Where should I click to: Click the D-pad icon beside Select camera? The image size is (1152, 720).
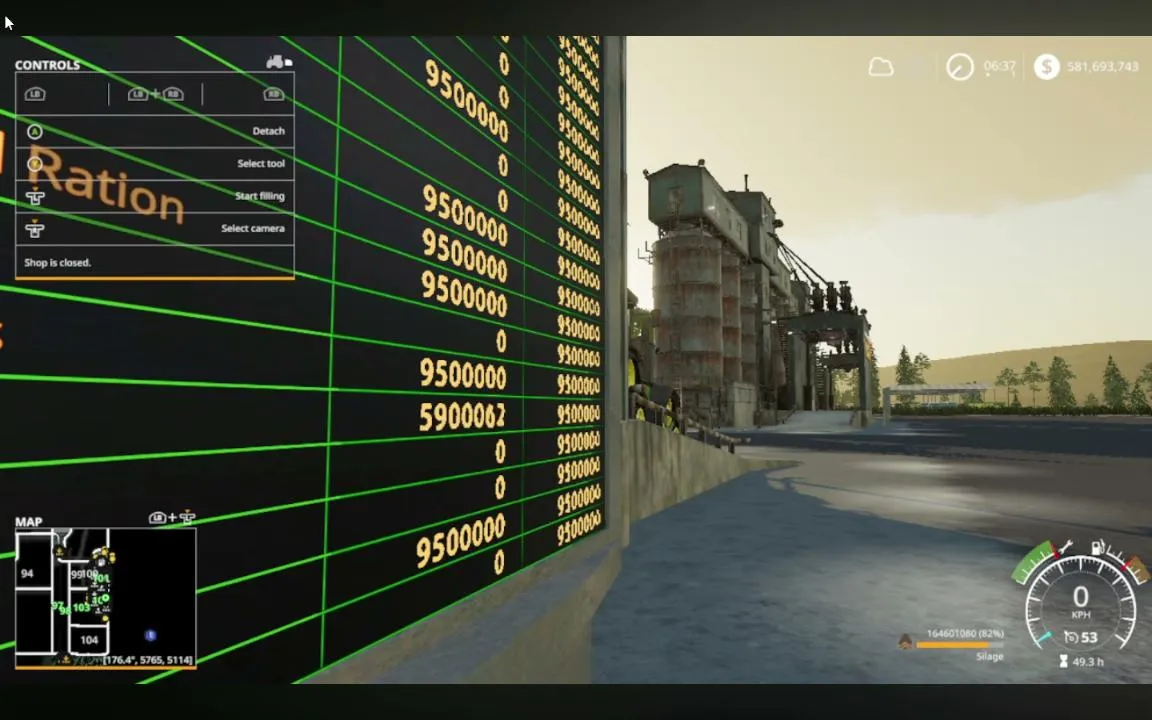pyautogui.click(x=35, y=228)
